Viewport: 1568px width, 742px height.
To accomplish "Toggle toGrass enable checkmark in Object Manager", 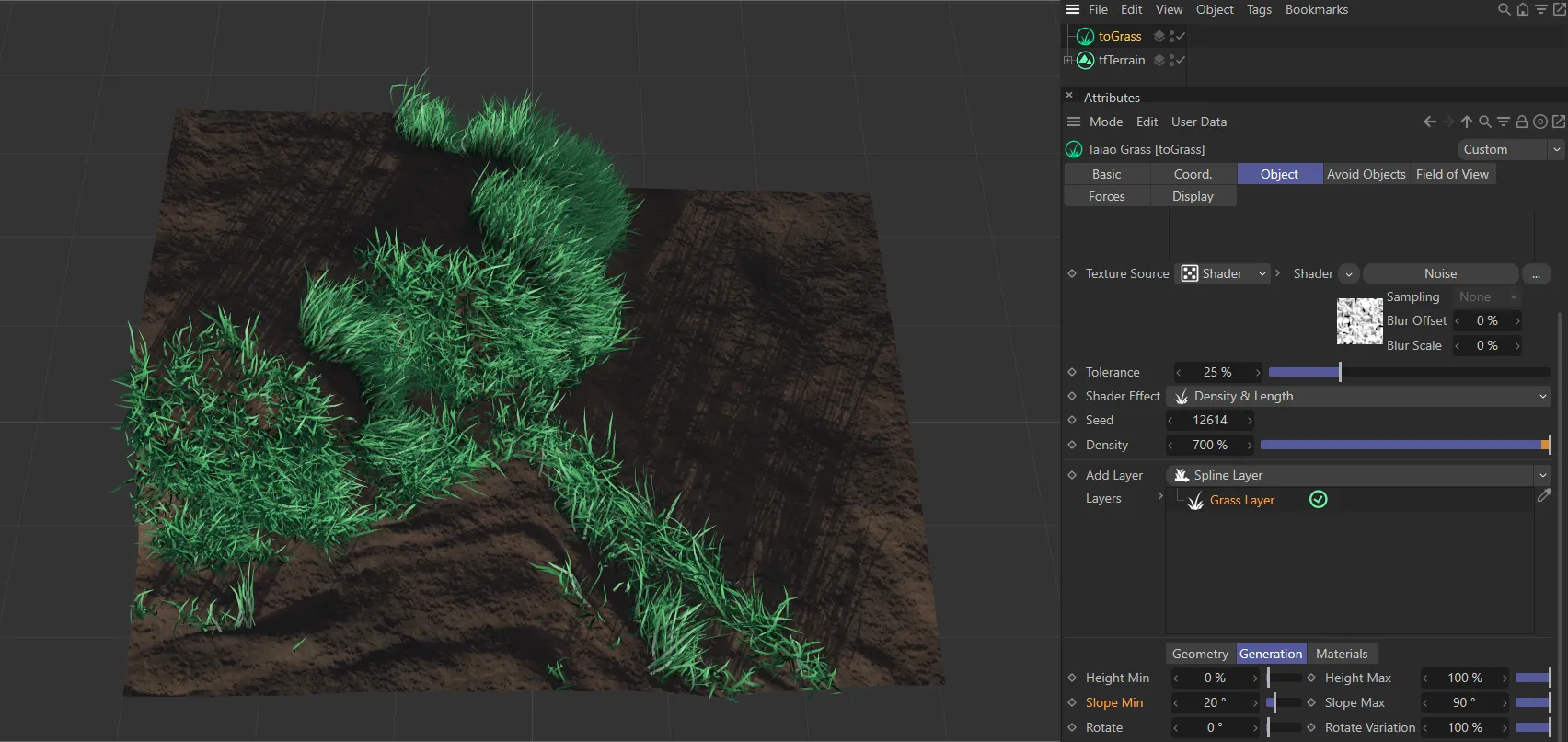I will (x=1181, y=37).
